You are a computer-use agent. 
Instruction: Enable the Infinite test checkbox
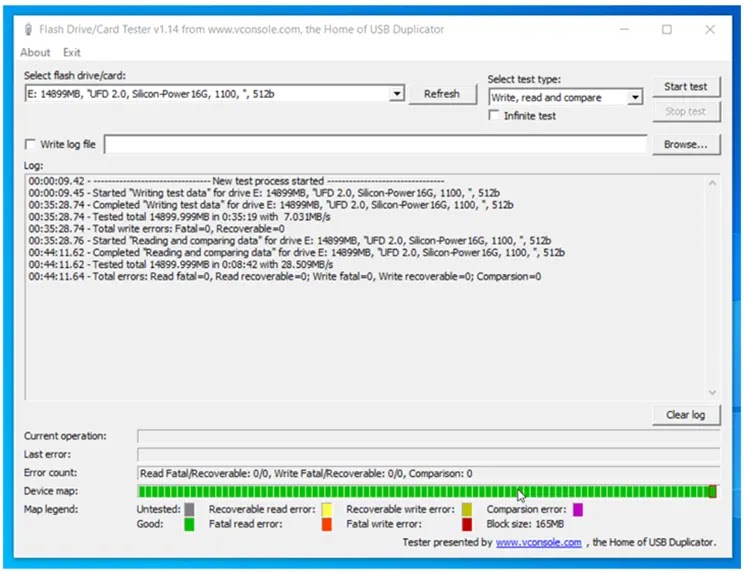494,115
